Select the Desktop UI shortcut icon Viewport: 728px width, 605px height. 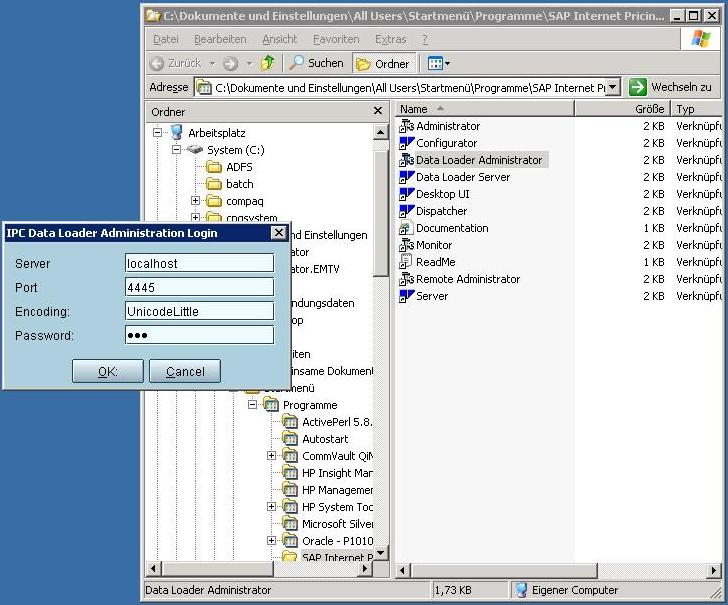(x=406, y=194)
